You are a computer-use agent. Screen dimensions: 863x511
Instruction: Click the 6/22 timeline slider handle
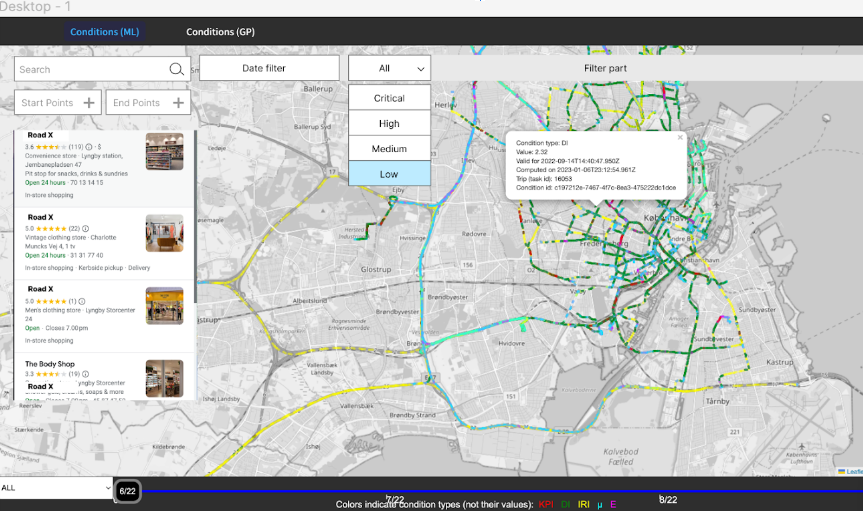[x=127, y=491]
